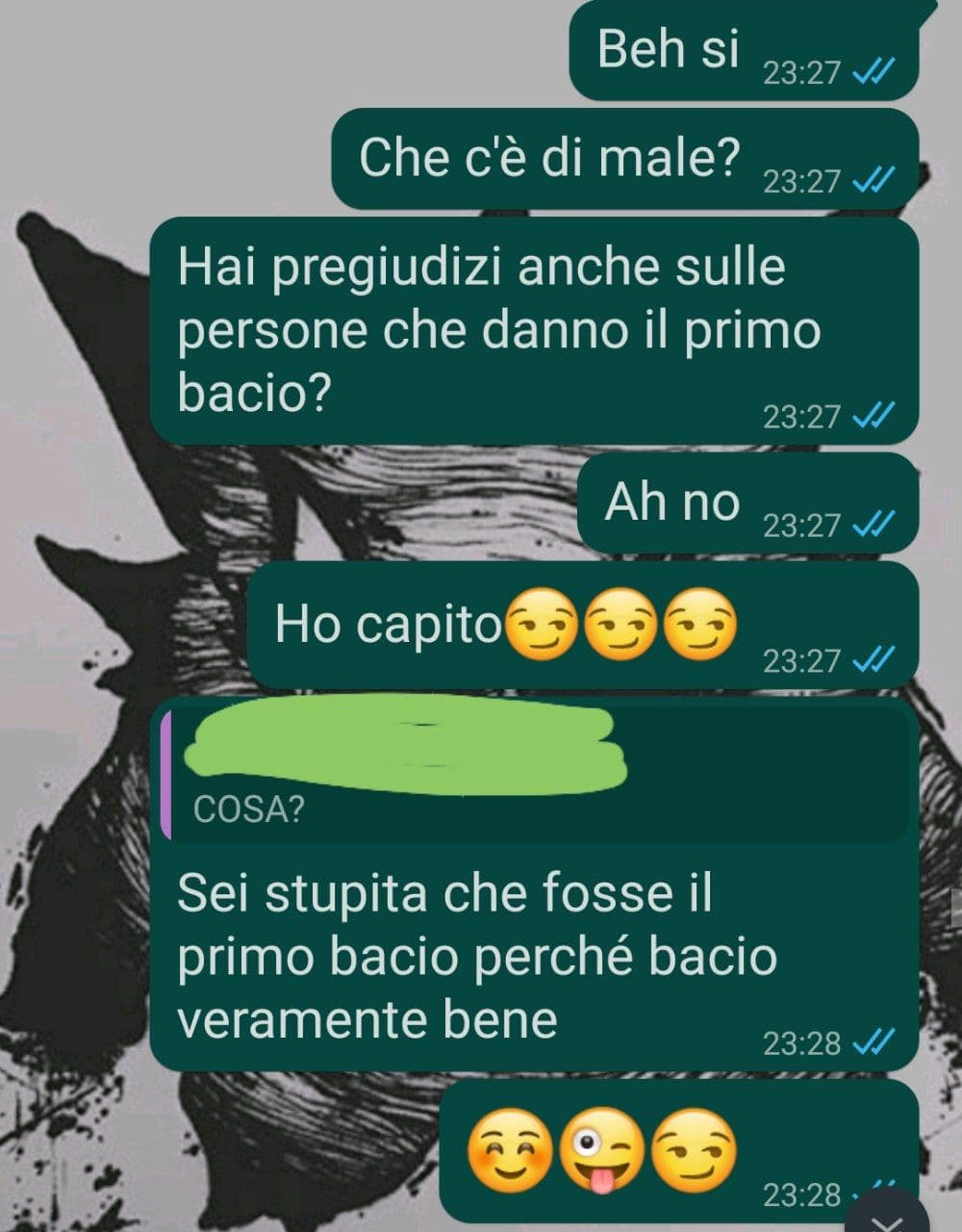Tap the winking tongue-out emoji
This screenshot has width=962, height=1232.
pyautogui.click(x=601, y=1152)
